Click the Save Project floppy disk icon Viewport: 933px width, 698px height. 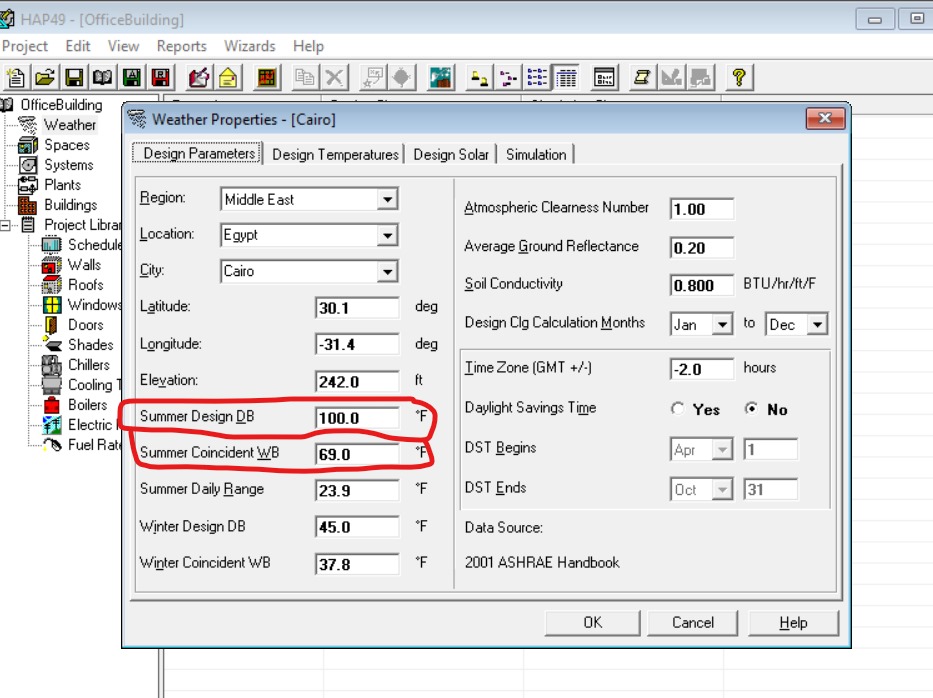coord(74,77)
